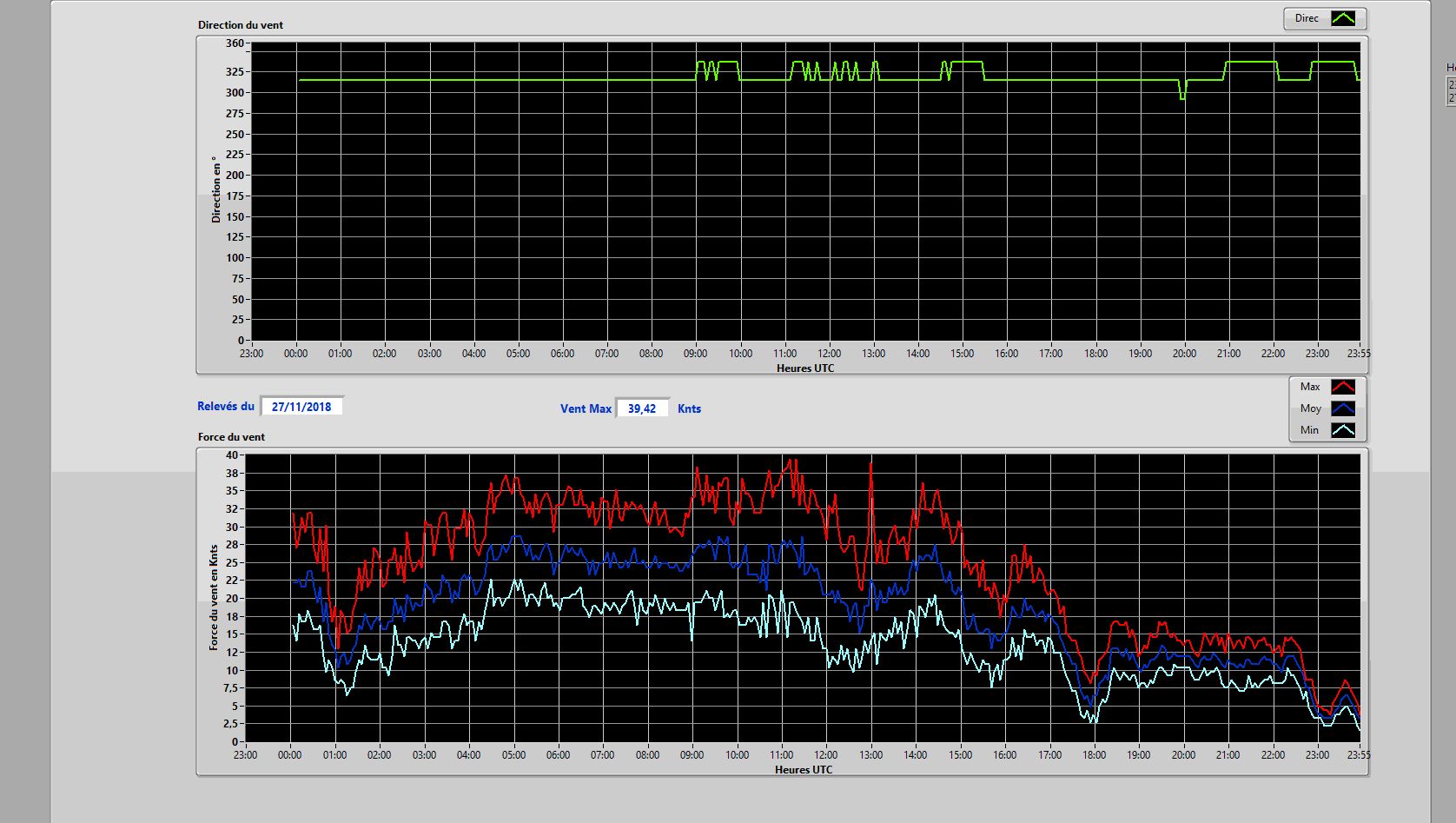Screen dimensions: 1456x823
Task: Click the 13:00 tick on the force chart
Action: (870, 755)
